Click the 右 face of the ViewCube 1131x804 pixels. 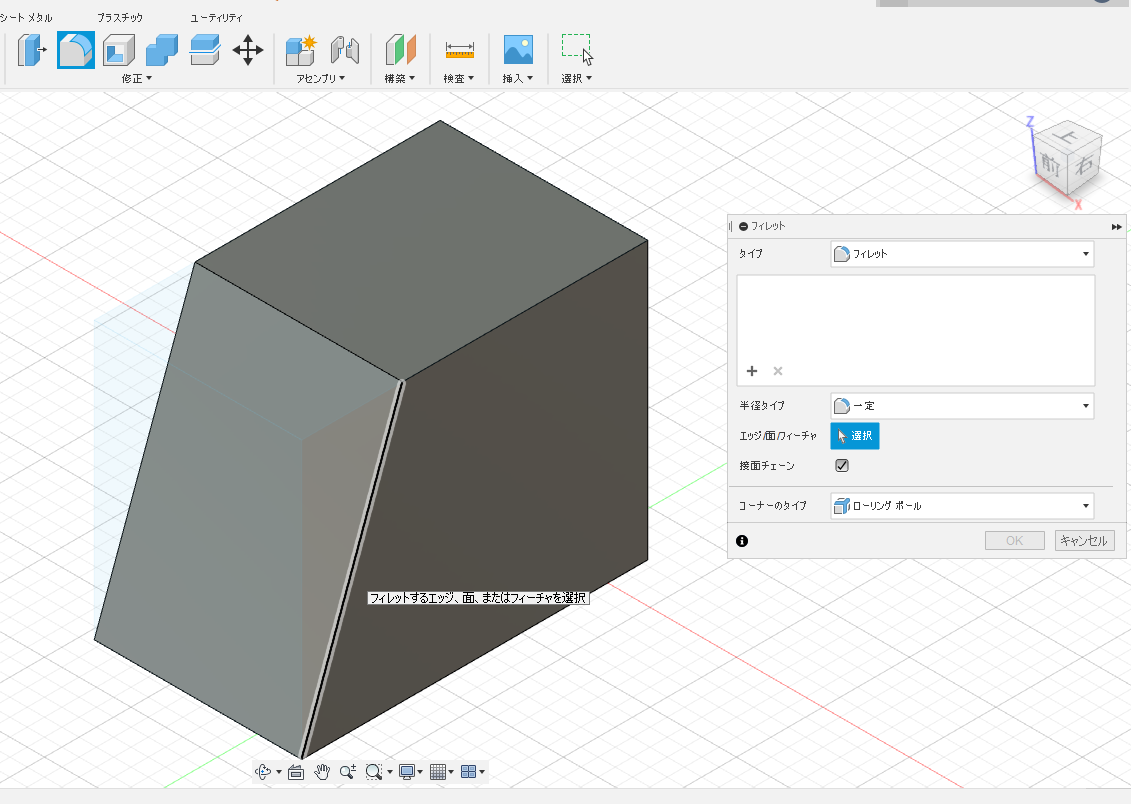coord(1084,165)
